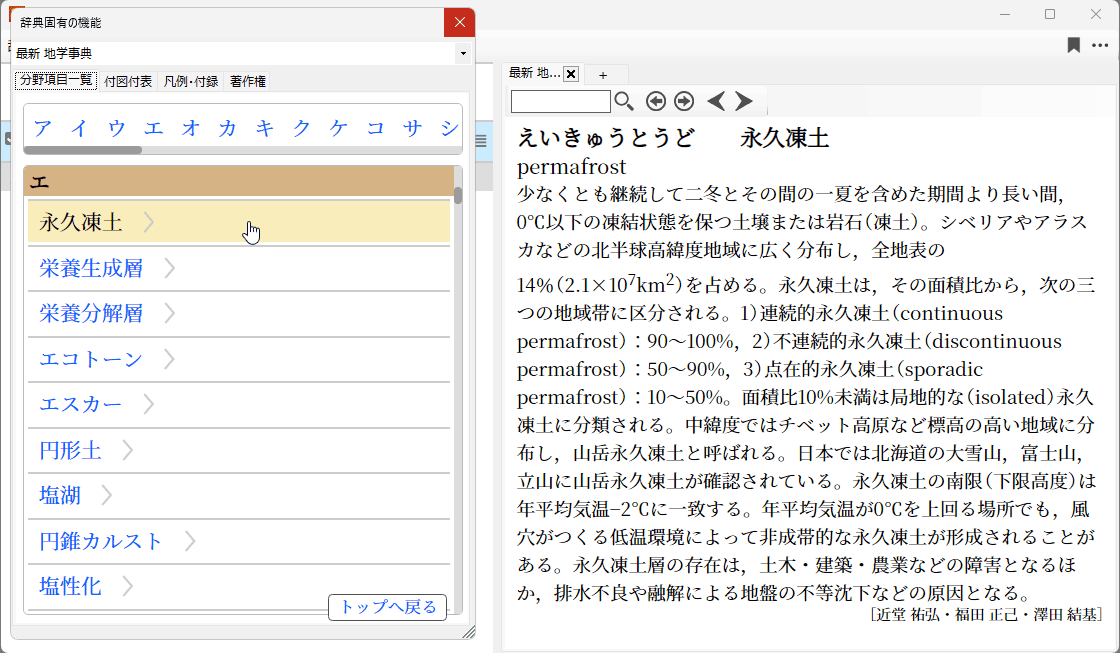
Task: Go to next entry with right chevron
Action: click(743, 101)
